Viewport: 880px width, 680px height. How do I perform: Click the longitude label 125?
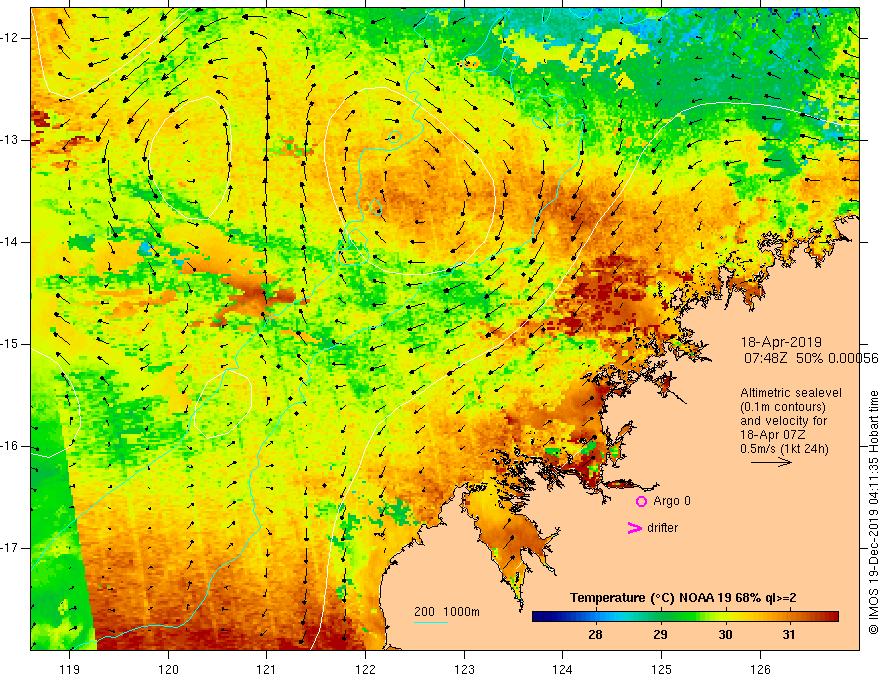[662, 669]
